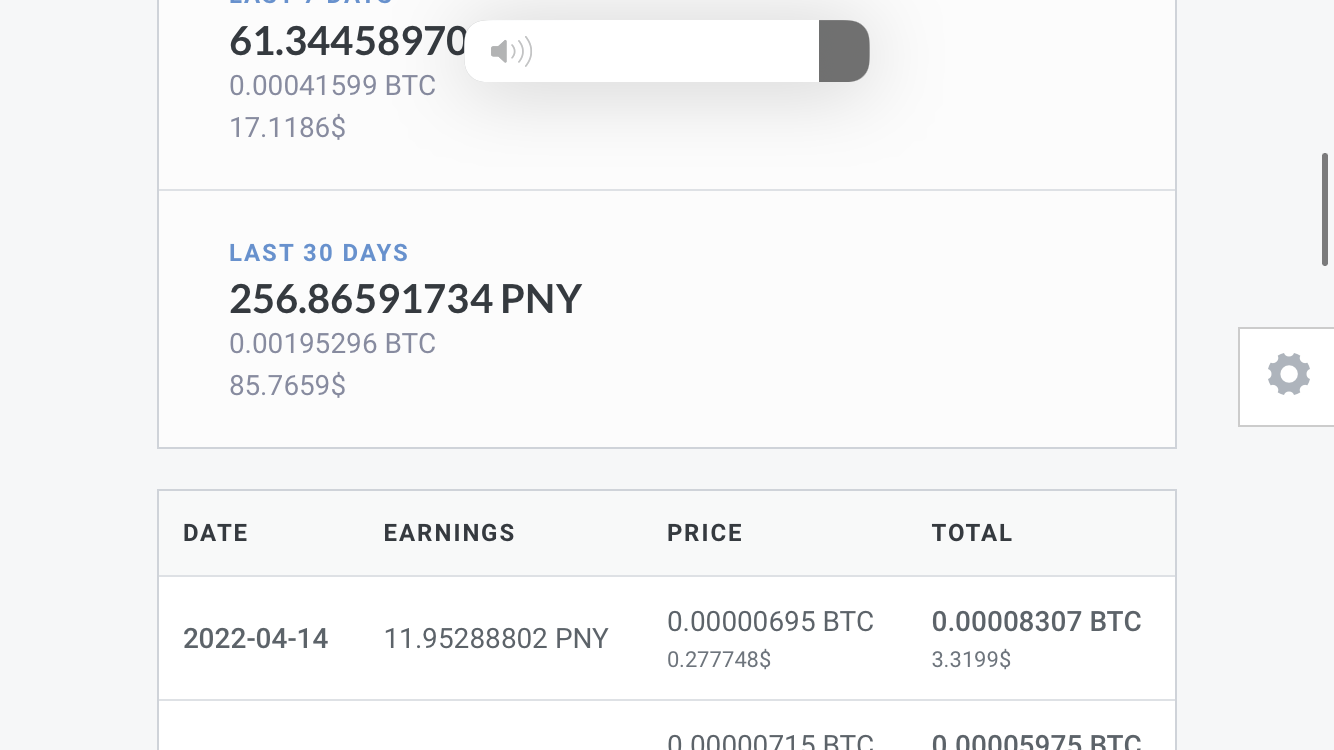Sort by the DATE column header
This screenshot has height=750, width=1334.
pyautogui.click(x=215, y=533)
